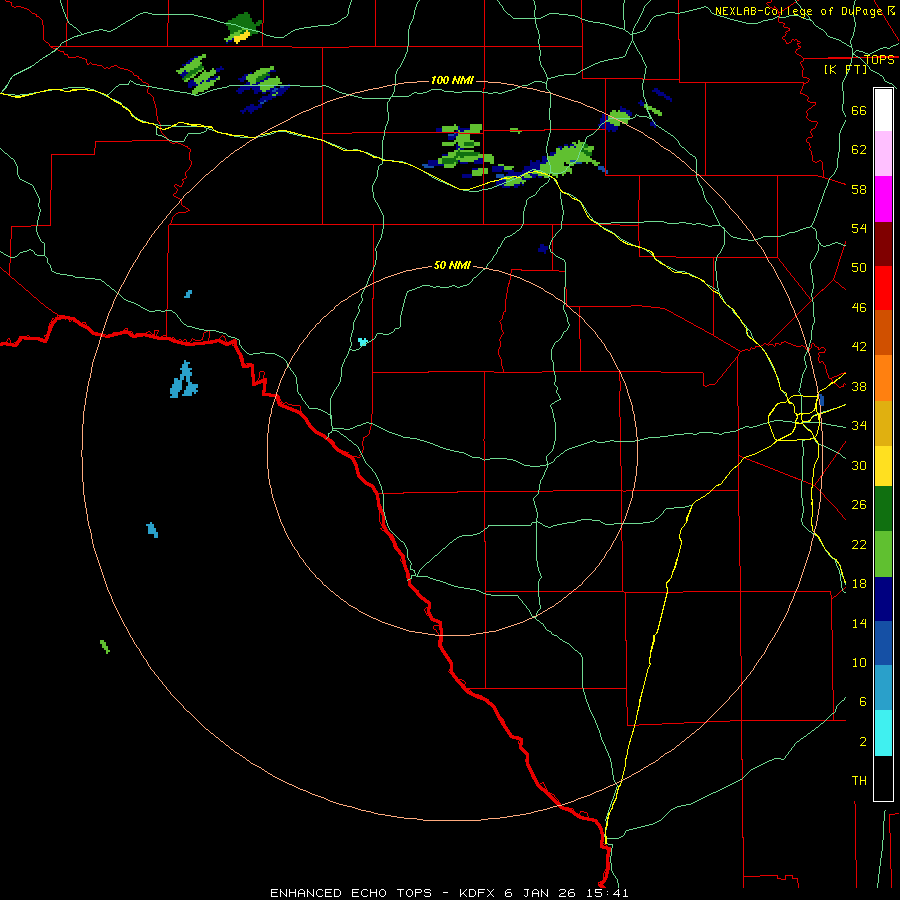Click the light green legend swatch
This screenshot has height=900, width=900.
[883, 554]
